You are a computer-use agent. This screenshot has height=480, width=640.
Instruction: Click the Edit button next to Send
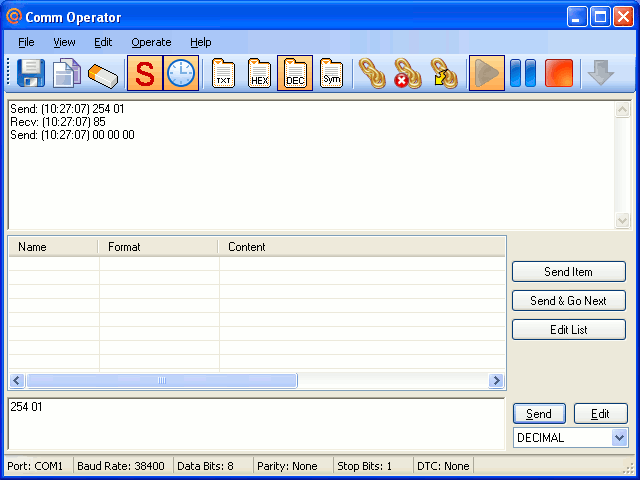click(600, 413)
